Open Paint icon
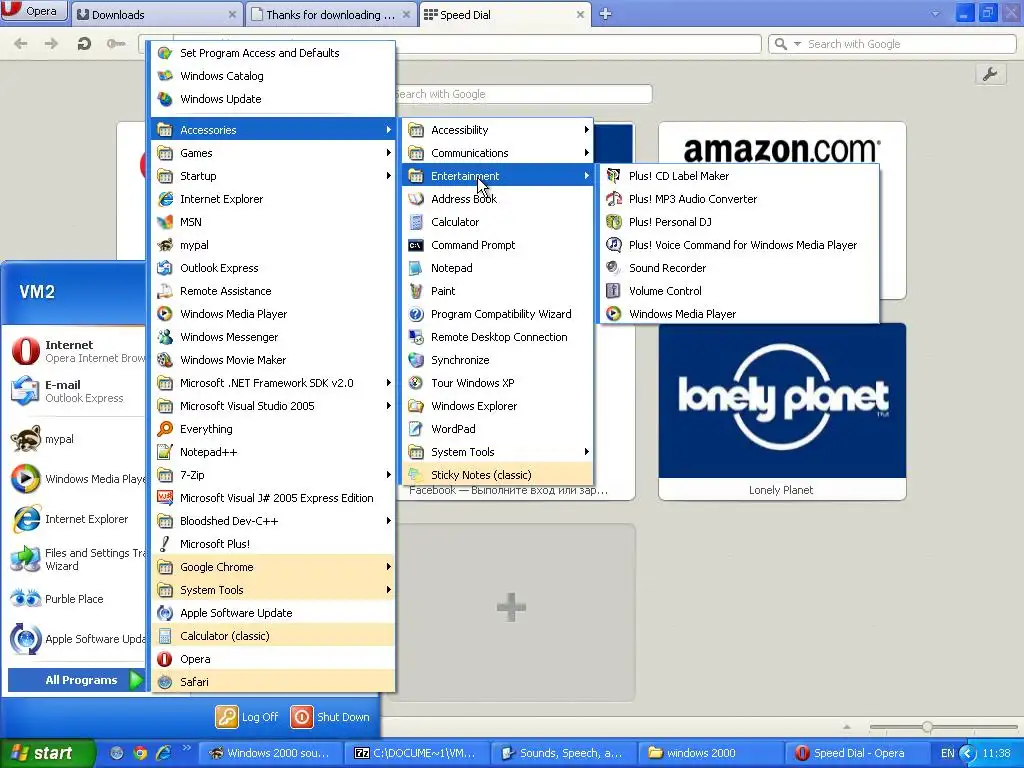Image resolution: width=1024 pixels, height=768 pixels. point(415,291)
